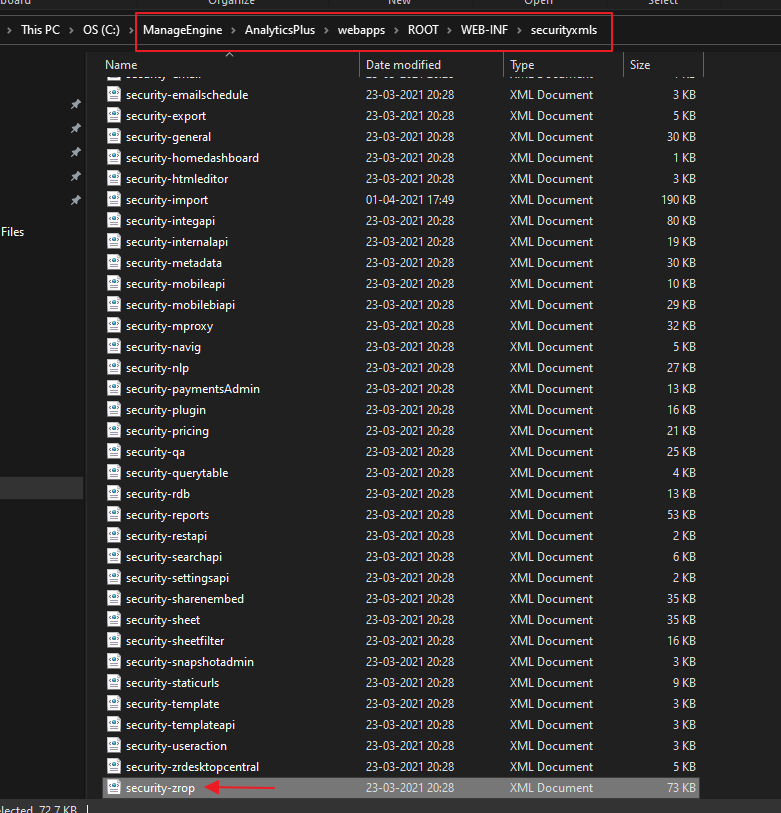Expand the chevron after This PC
This screenshot has height=813, width=781.
[71, 30]
